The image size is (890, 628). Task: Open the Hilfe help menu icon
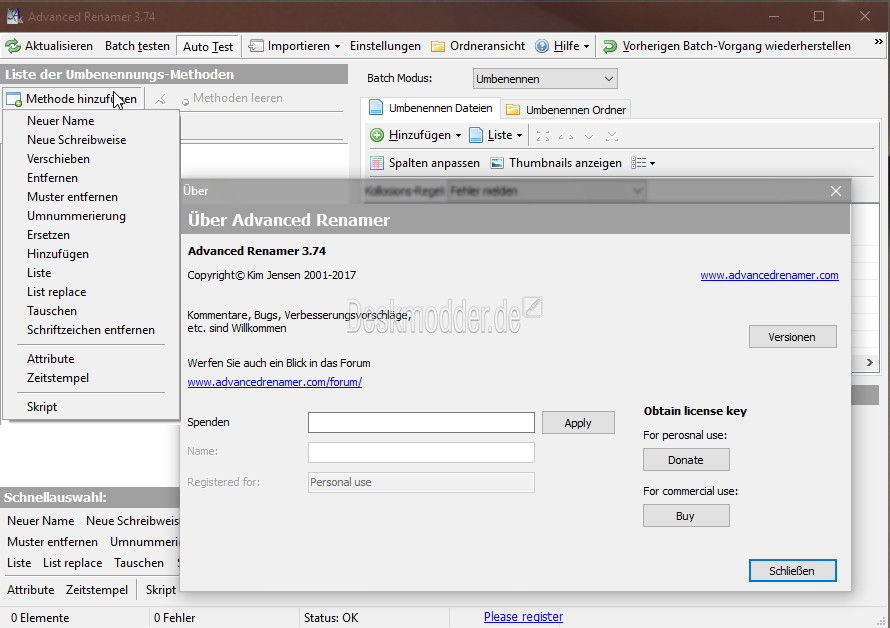542,46
